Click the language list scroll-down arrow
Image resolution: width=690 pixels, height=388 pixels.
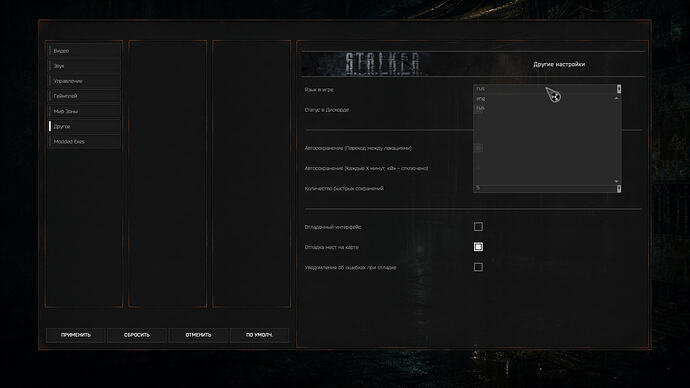coord(616,181)
